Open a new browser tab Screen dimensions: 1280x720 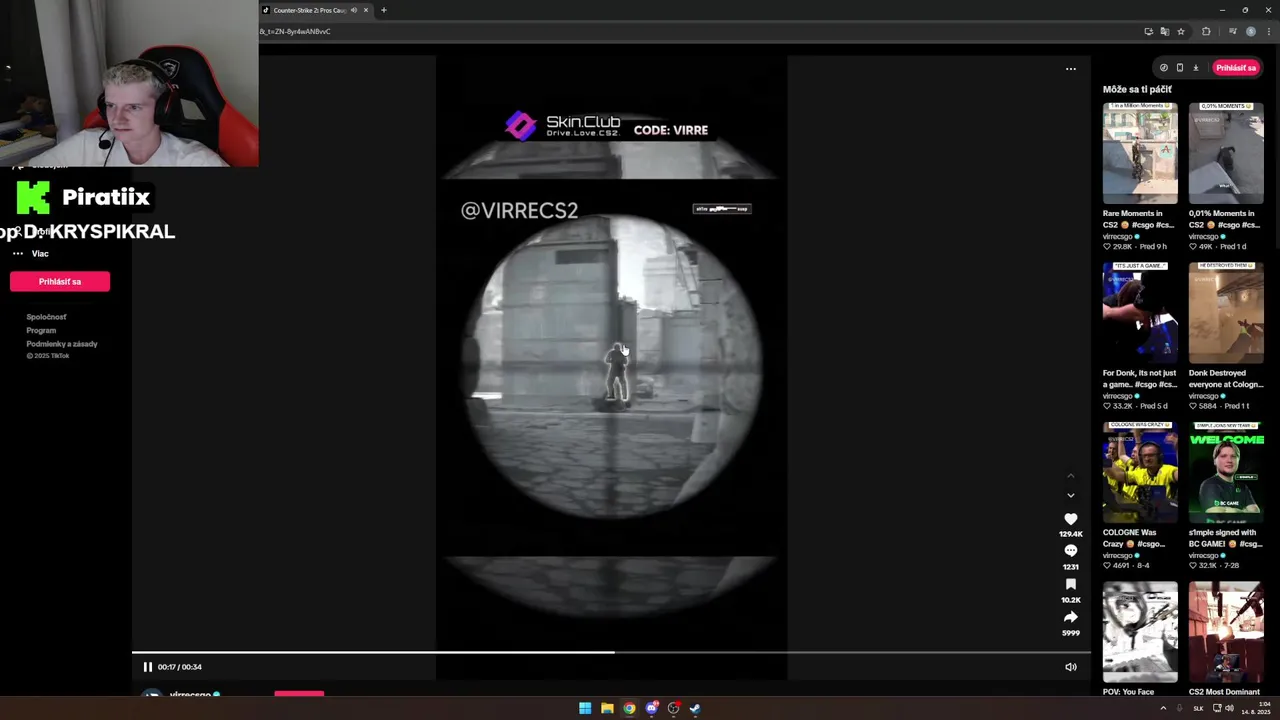click(383, 10)
